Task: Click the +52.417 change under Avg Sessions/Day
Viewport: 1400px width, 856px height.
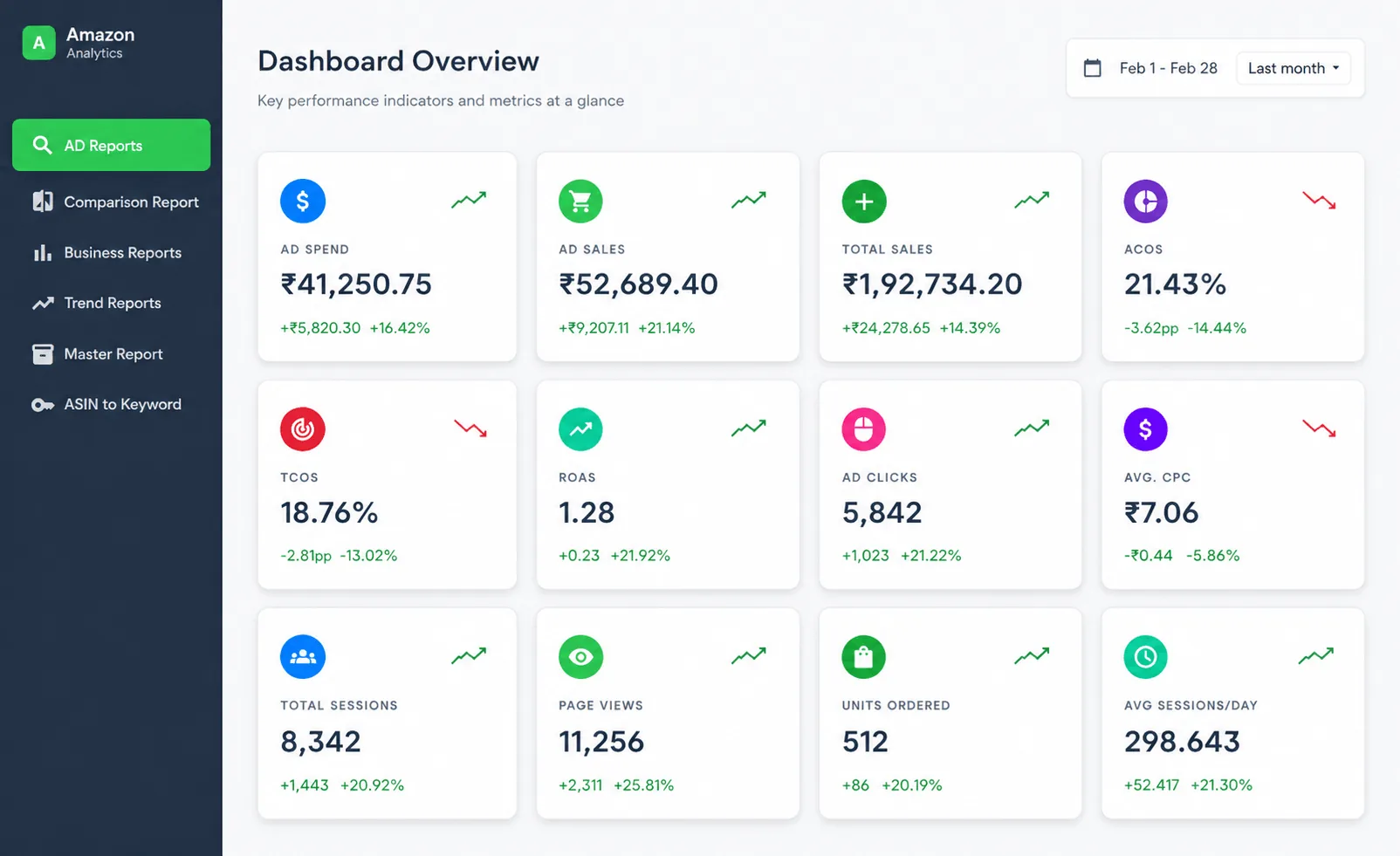Action: coord(1151,785)
